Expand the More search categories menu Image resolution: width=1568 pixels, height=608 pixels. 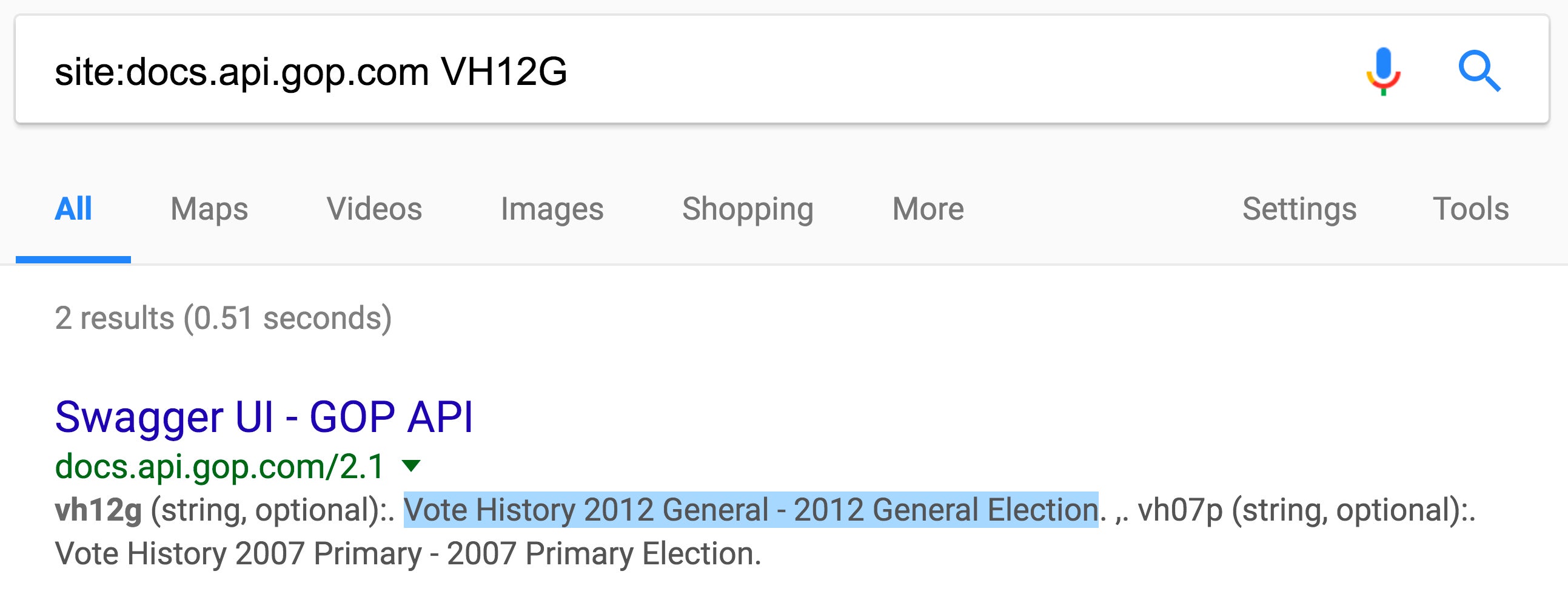(x=928, y=209)
